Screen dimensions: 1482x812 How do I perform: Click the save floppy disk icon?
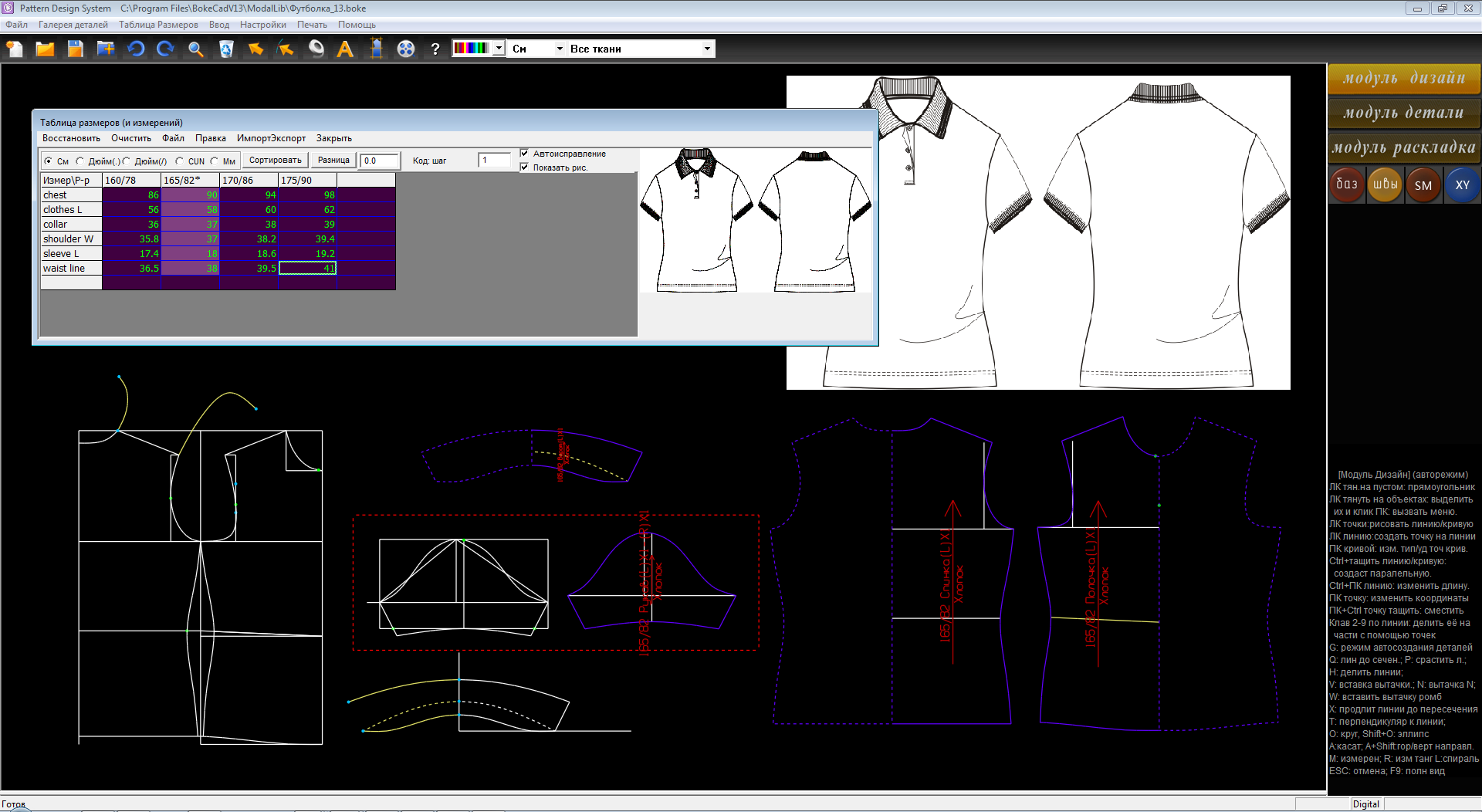[x=75, y=49]
